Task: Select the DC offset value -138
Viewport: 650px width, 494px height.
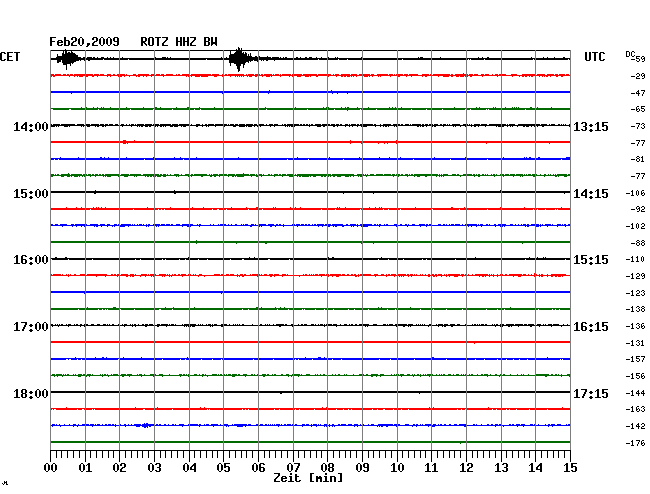Action: click(x=635, y=309)
